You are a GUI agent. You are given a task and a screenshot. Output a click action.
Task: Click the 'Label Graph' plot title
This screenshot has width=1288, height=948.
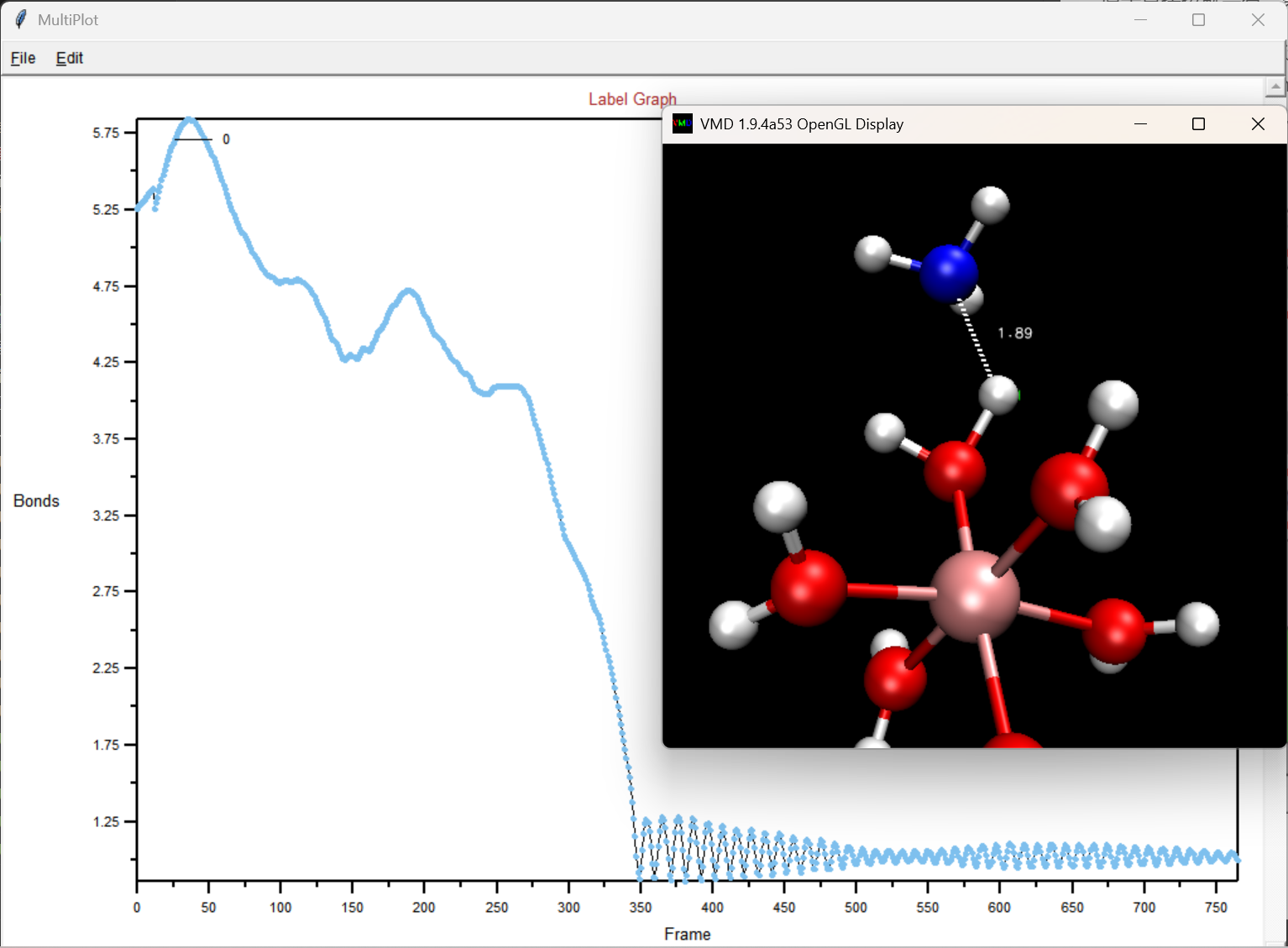pyautogui.click(x=631, y=99)
